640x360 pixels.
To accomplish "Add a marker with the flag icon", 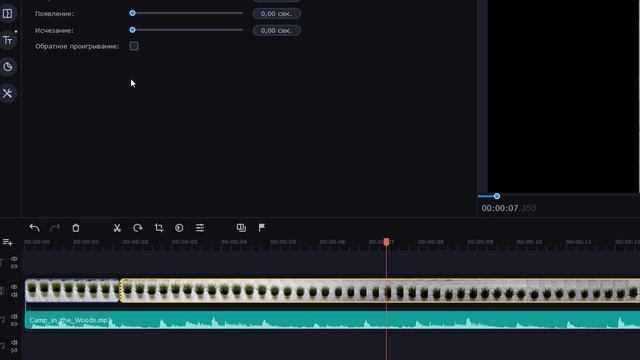I will 262,228.
